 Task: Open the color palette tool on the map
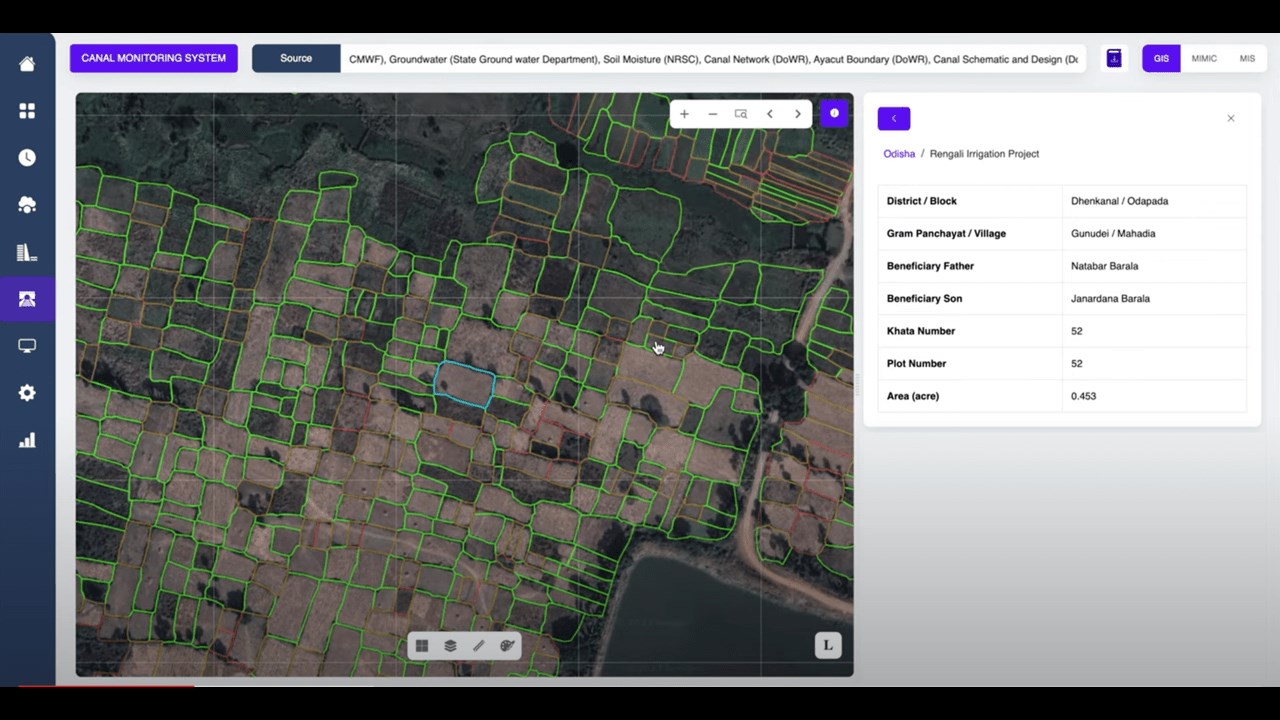tap(507, 646)
